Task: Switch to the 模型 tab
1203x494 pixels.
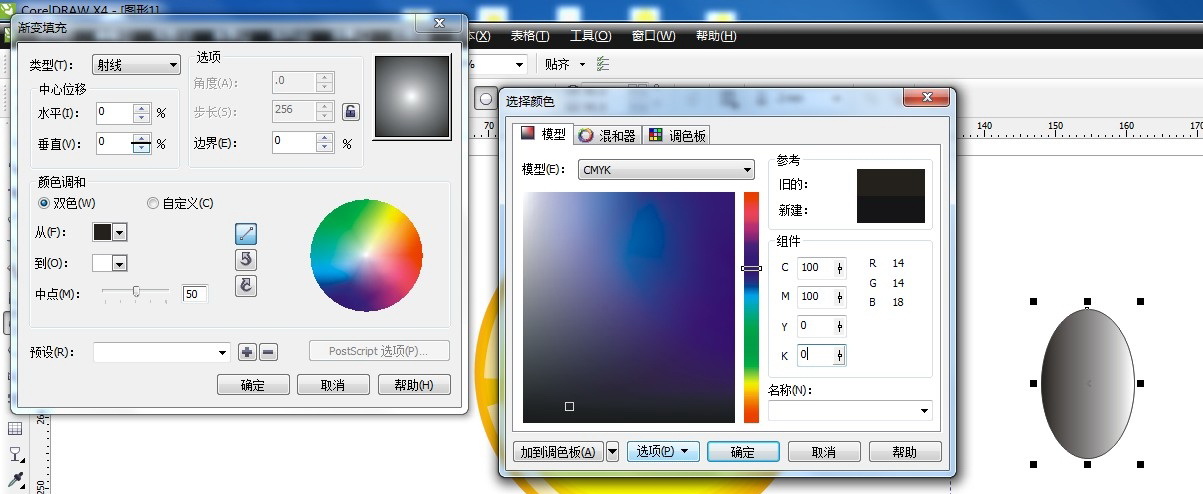Action: [542, 134]
